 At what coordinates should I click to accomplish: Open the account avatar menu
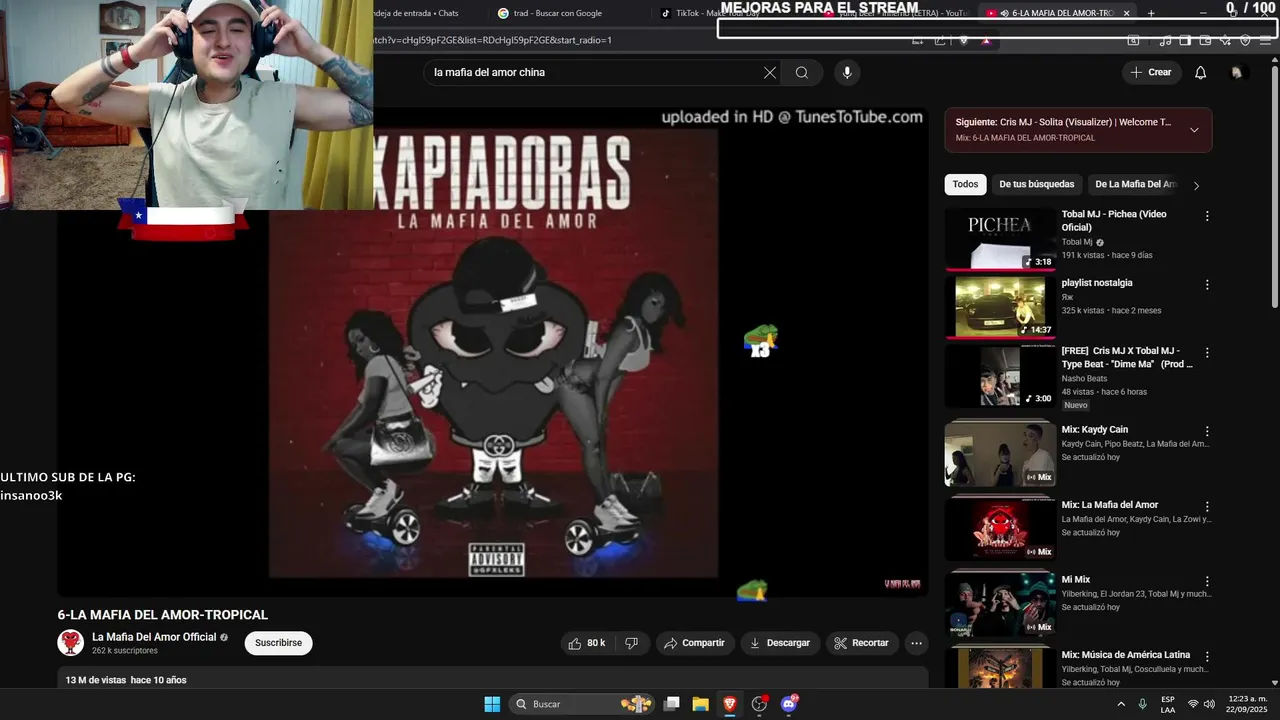(x=1237, y=72)
